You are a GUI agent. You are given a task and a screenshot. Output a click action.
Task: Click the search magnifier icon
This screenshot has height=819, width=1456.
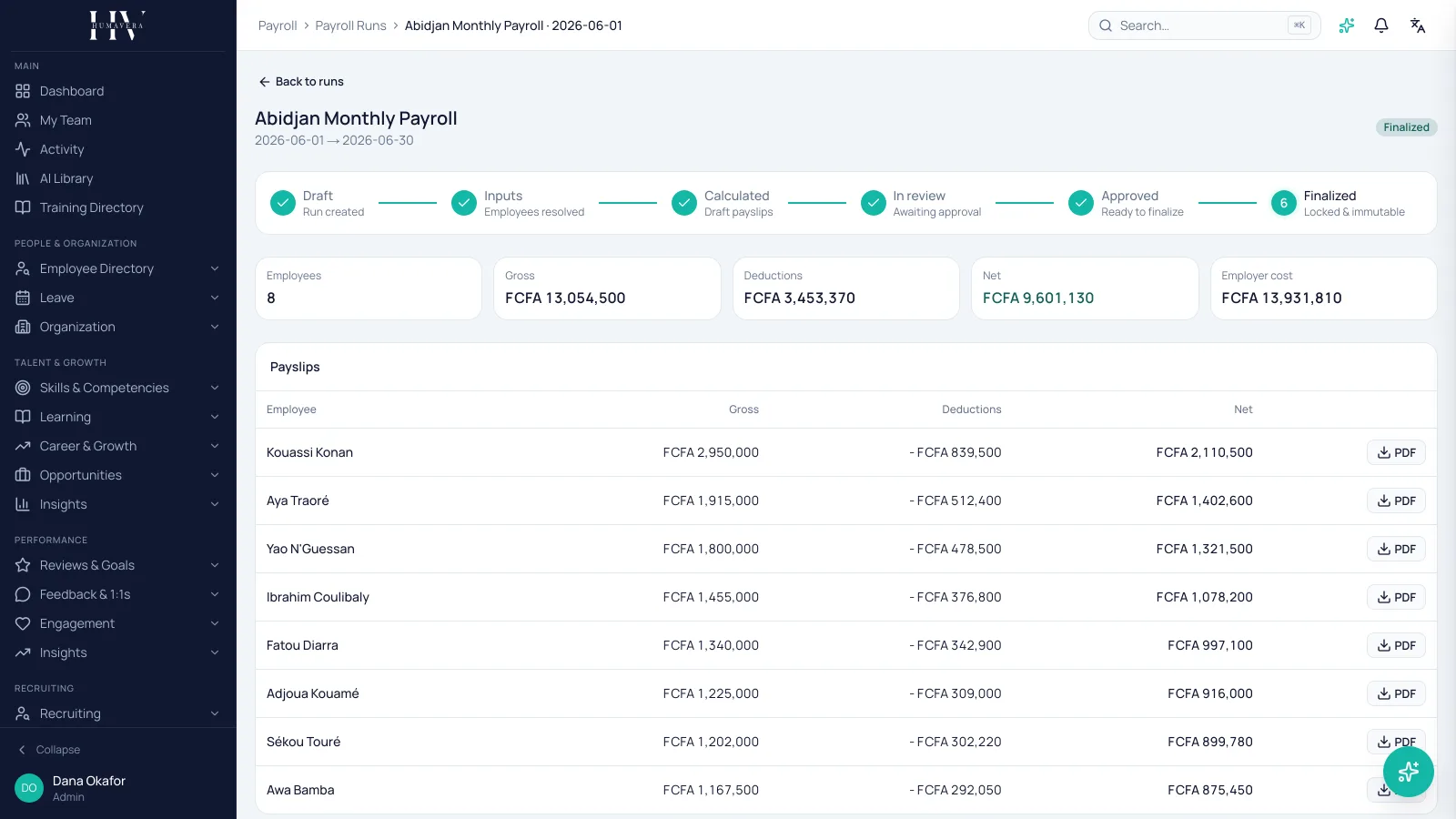pyautogui.click(x=1106, y=25)
